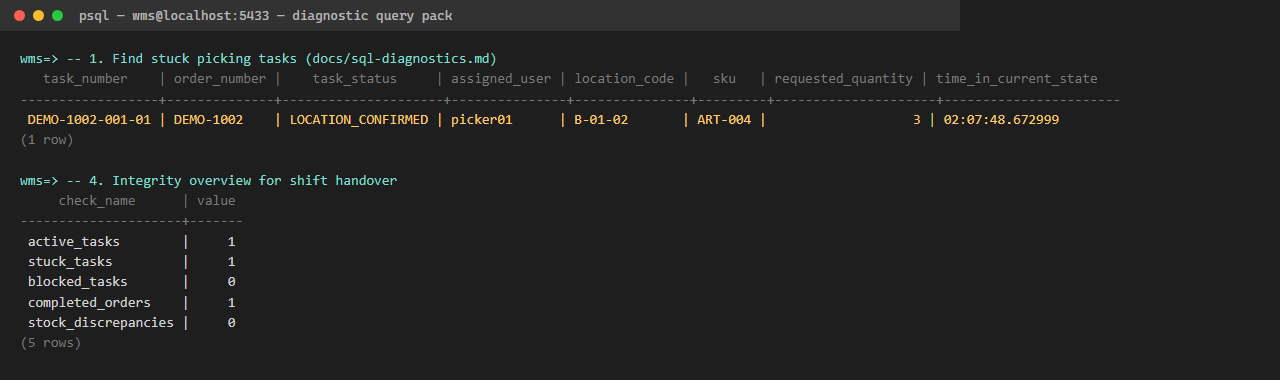Click the active_tasks check row

click(x=131, y=241)
